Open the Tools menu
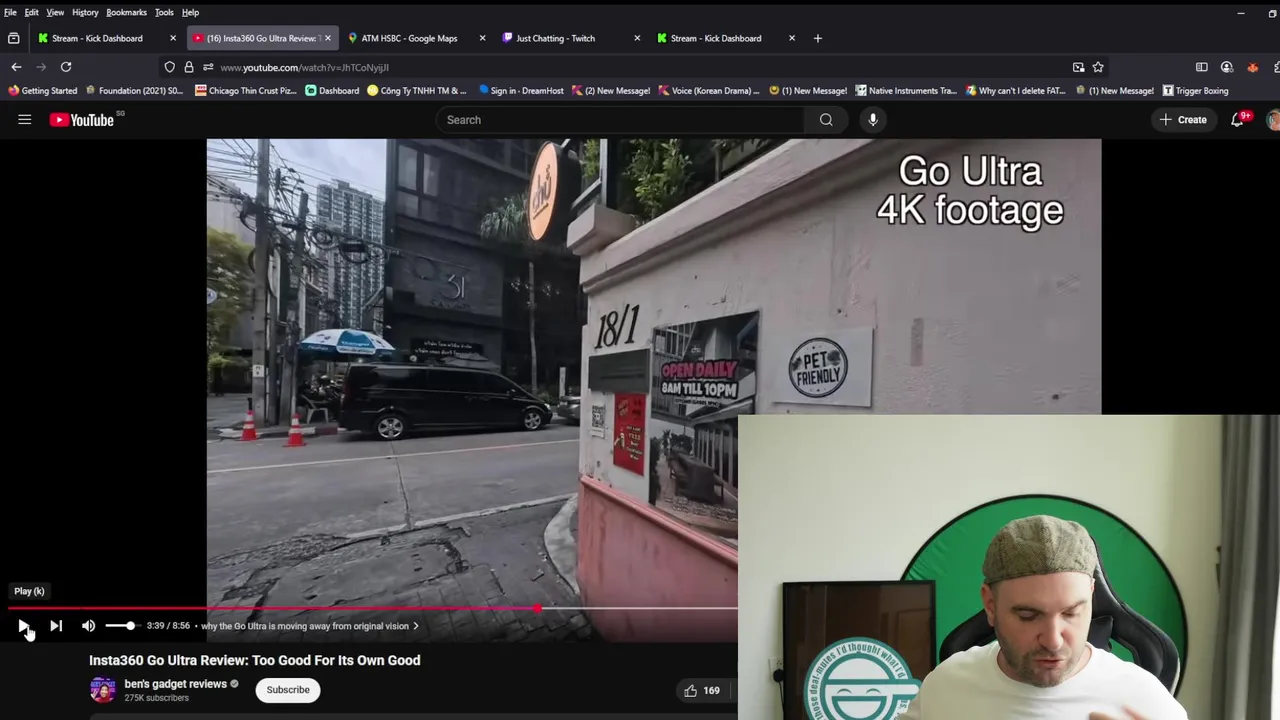Screen dimensions: 1280x720 (164, 12)
